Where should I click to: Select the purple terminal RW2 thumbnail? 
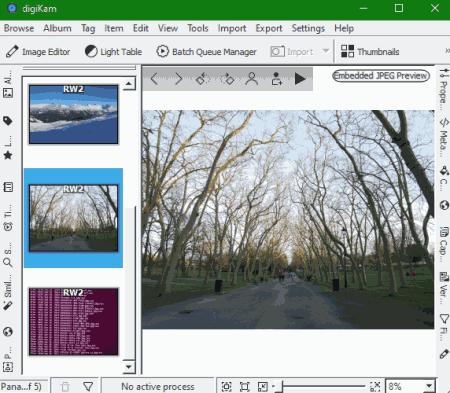click(73, 322)
